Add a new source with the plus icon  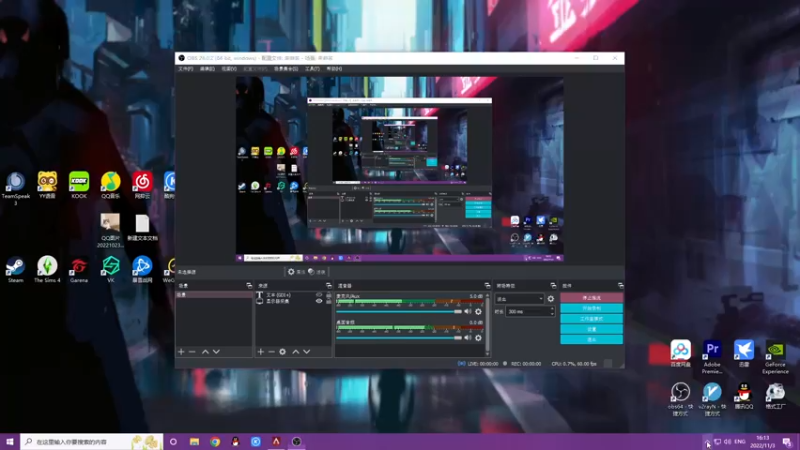(261, 352)
